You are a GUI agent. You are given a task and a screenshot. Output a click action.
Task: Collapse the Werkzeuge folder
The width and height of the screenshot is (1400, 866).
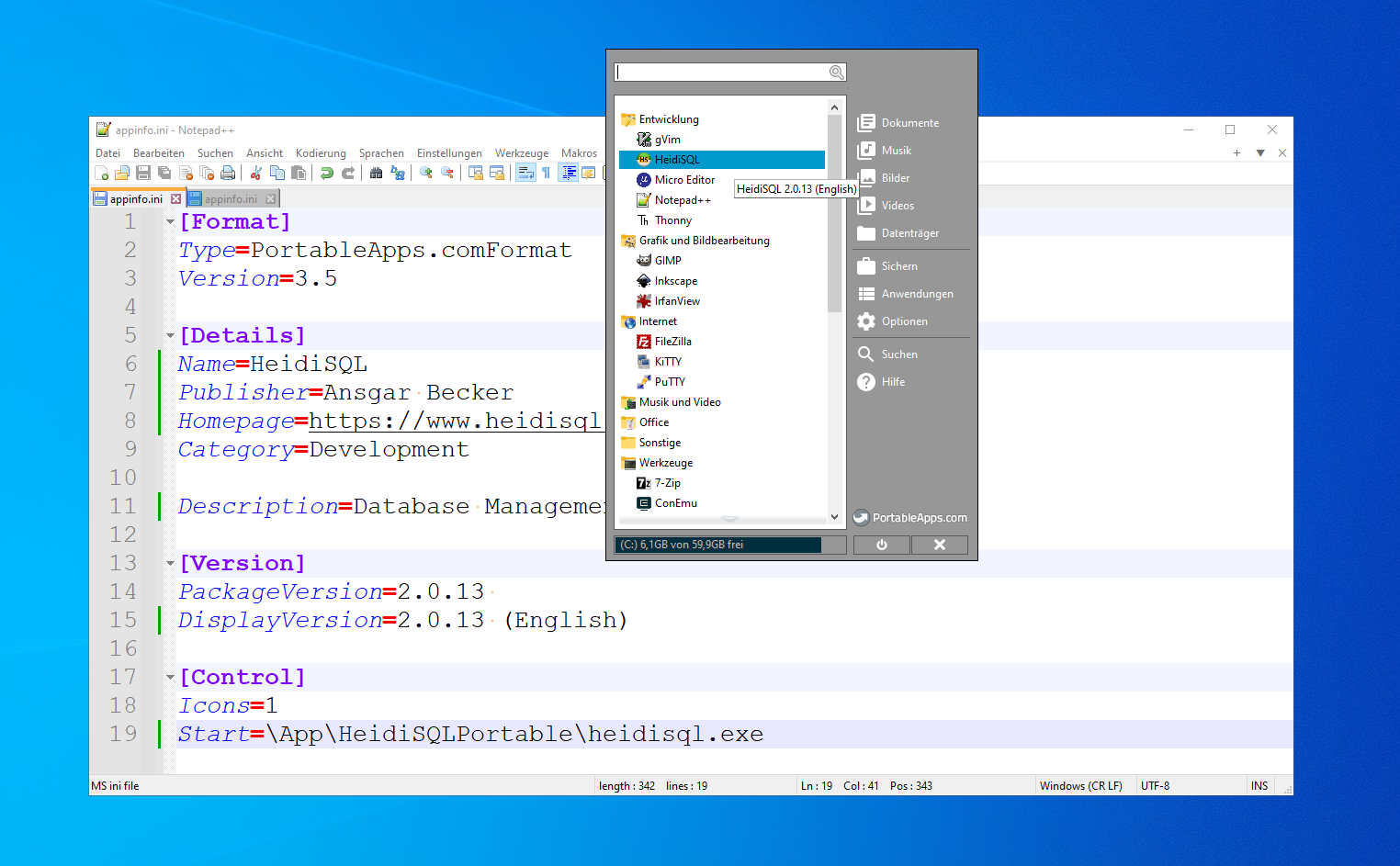coord(666,463)
